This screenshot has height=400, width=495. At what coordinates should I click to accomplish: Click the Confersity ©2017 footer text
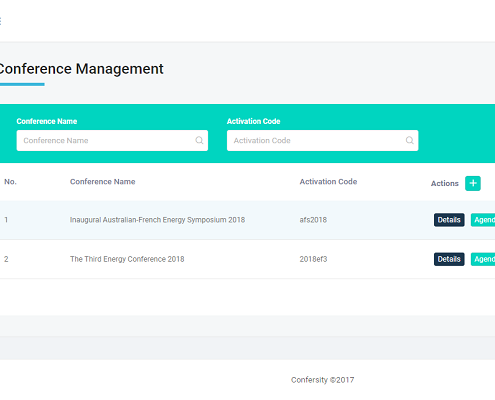point(323,380)
